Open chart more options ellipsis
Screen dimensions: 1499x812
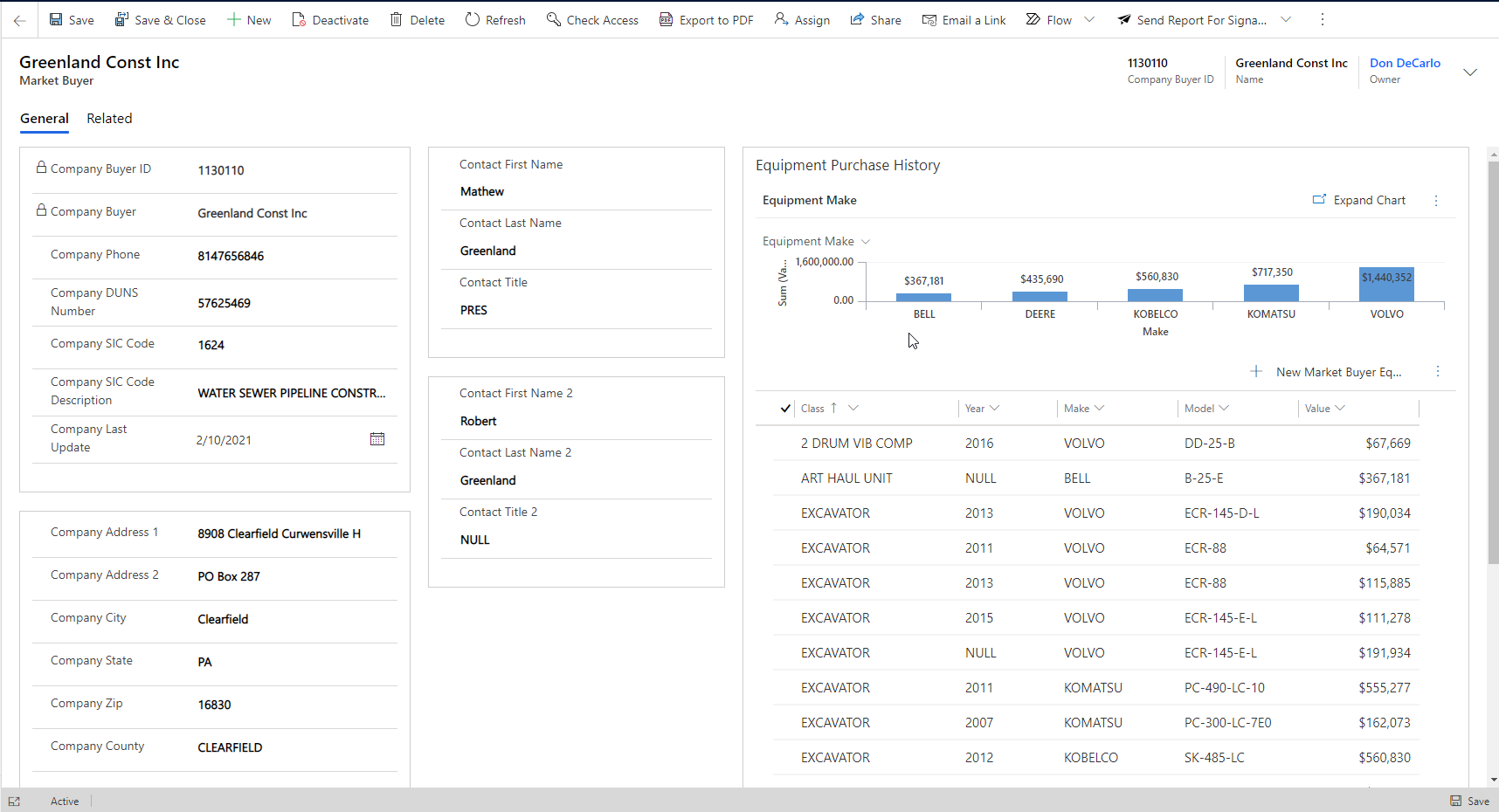(x=1436, y=201)
